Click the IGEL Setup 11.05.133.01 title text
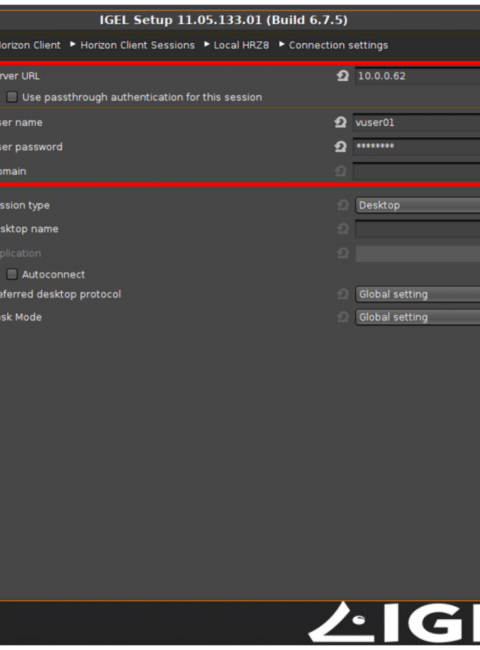This screenshot has height=650, width=480. (223, 20)
